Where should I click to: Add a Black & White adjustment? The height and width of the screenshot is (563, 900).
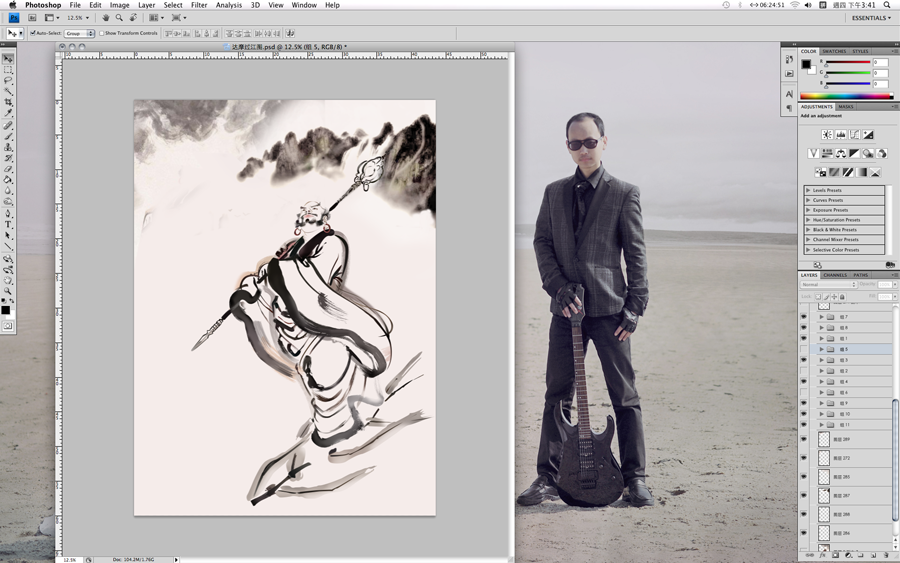(x=855, y=153)
